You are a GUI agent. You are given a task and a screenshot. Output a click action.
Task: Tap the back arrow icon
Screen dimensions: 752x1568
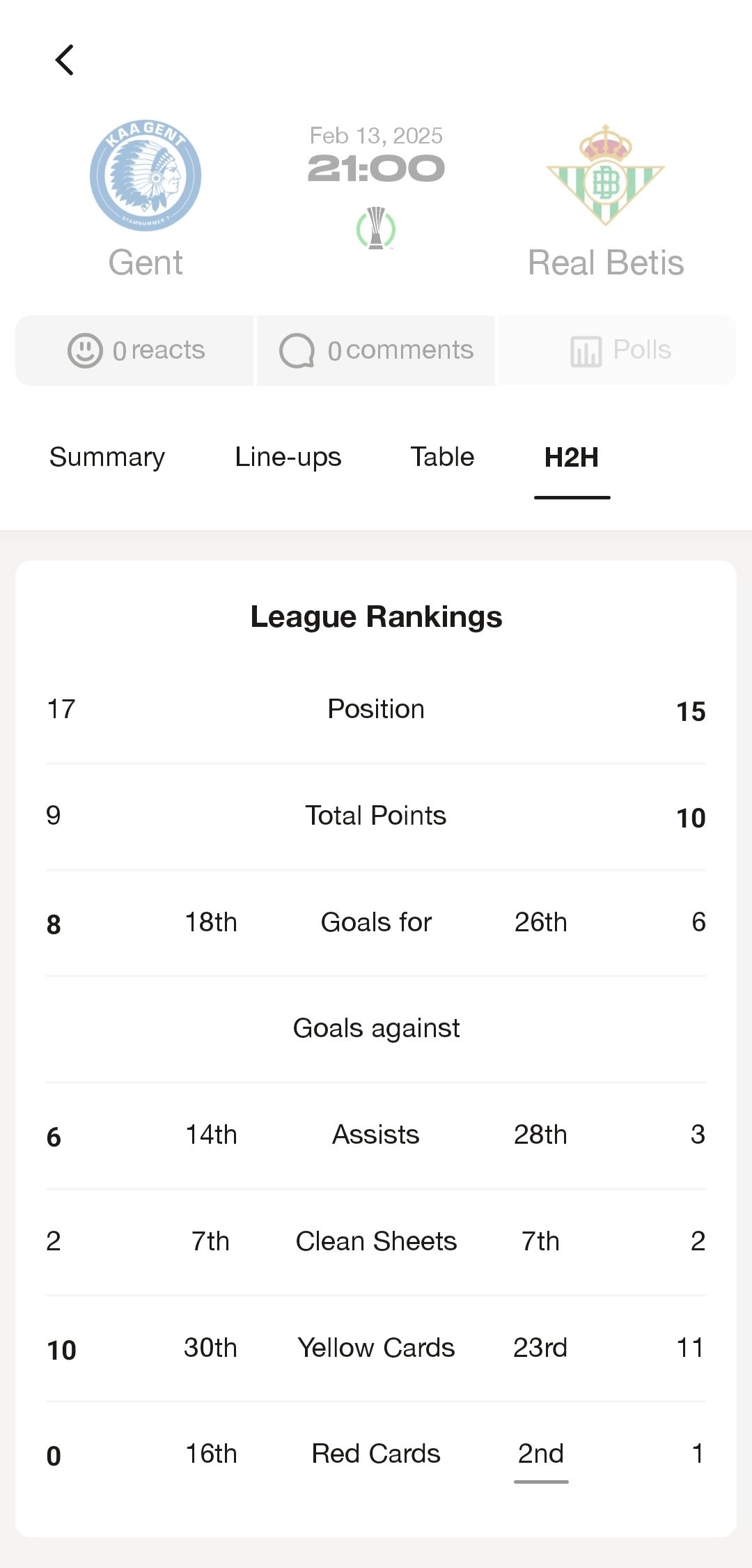pos(65,60)
